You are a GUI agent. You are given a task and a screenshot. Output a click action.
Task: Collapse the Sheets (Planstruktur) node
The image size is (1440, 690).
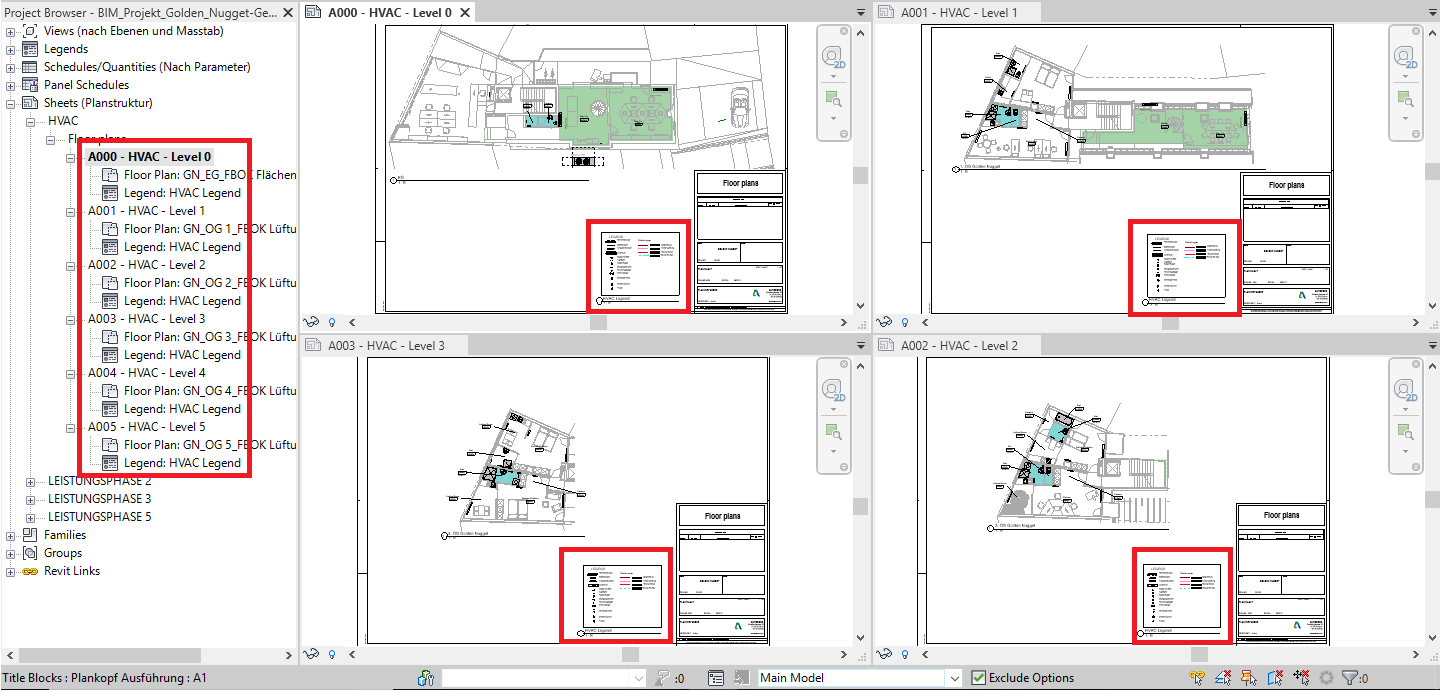coord(11,103)
